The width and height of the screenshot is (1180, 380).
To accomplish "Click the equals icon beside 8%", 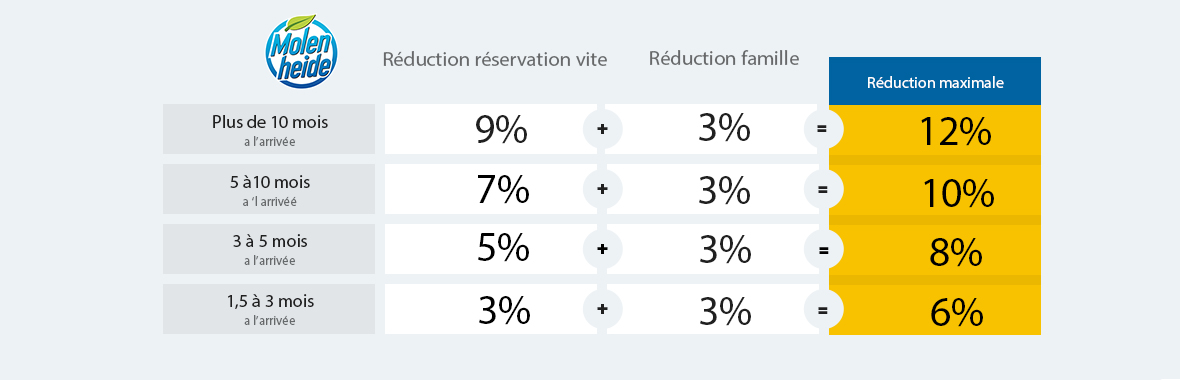I will point(823,249).
